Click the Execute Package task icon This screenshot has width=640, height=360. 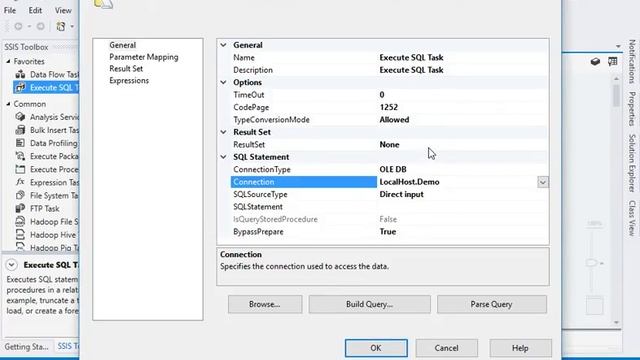coord(20,156)
